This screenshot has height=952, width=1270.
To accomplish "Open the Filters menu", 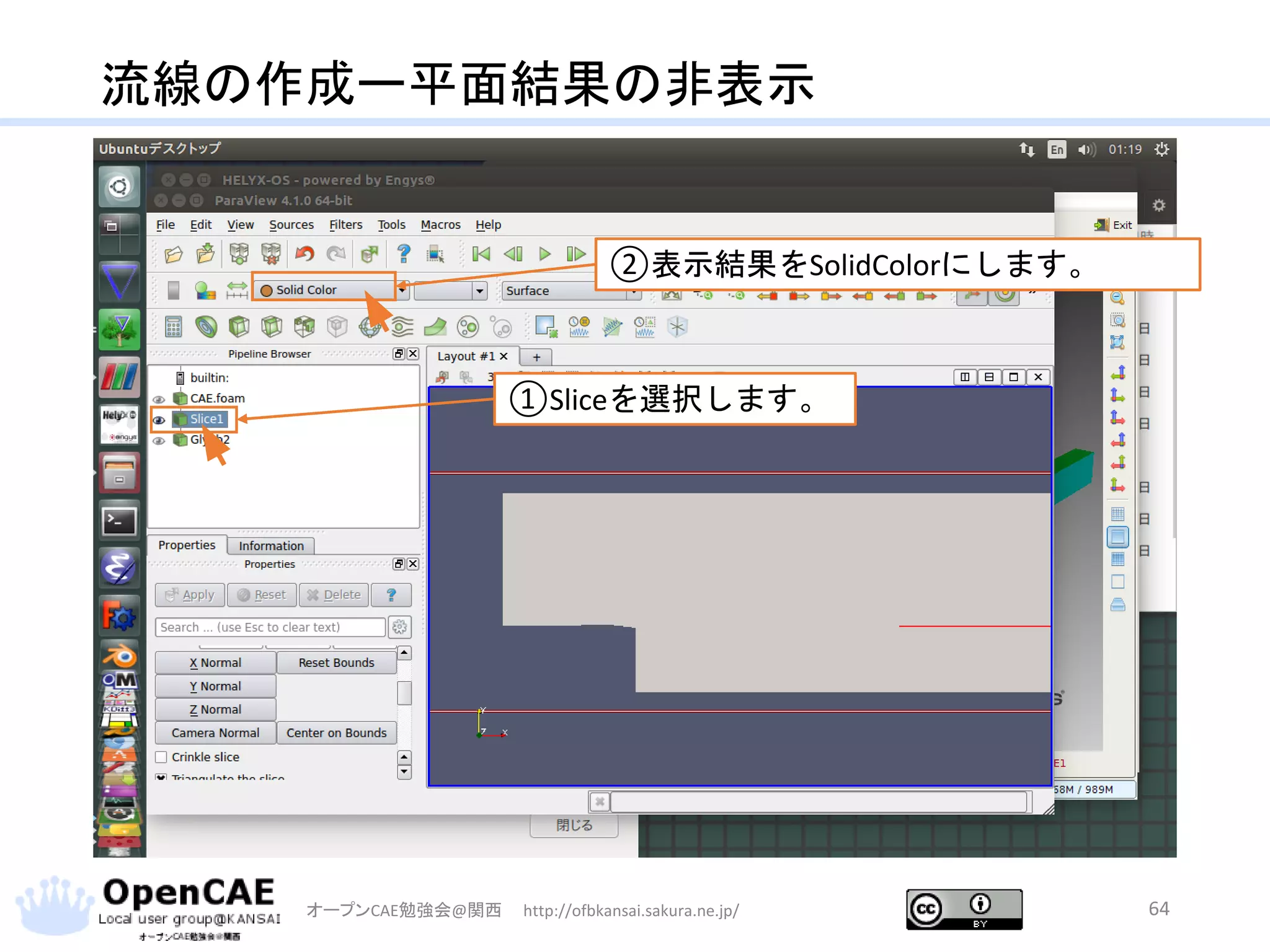I will 345,224.
